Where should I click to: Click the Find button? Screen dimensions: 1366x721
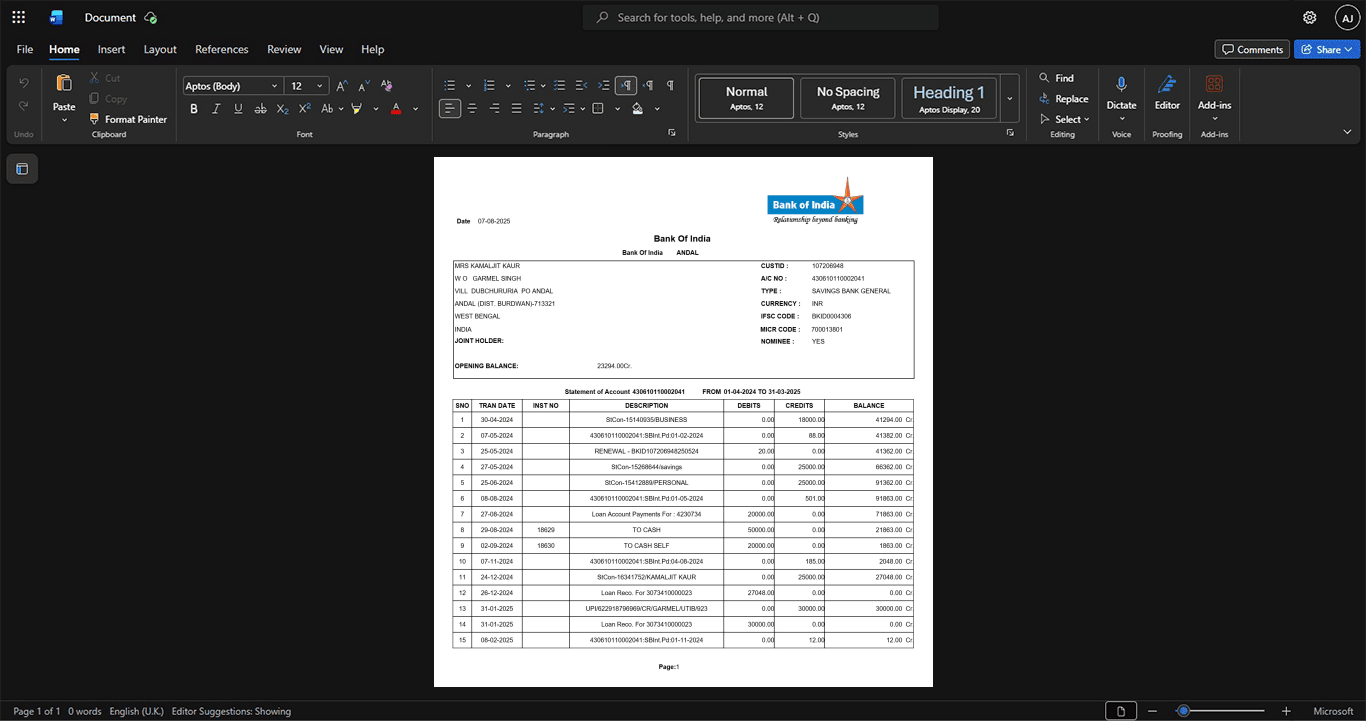click(x=1057, y=78)
